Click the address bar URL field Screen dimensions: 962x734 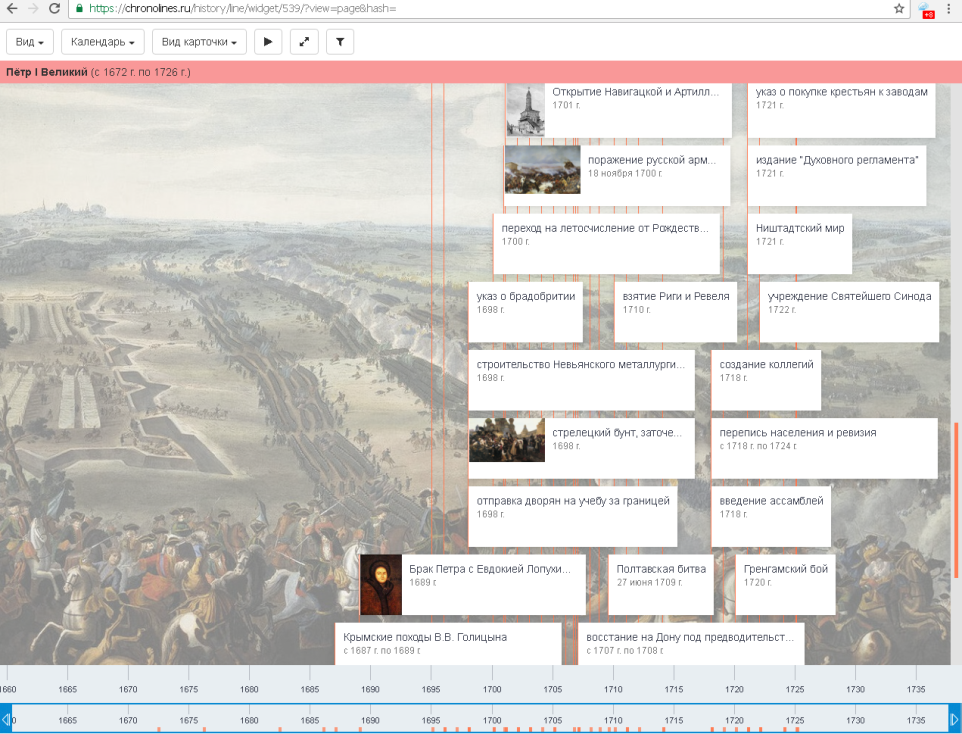479,9
